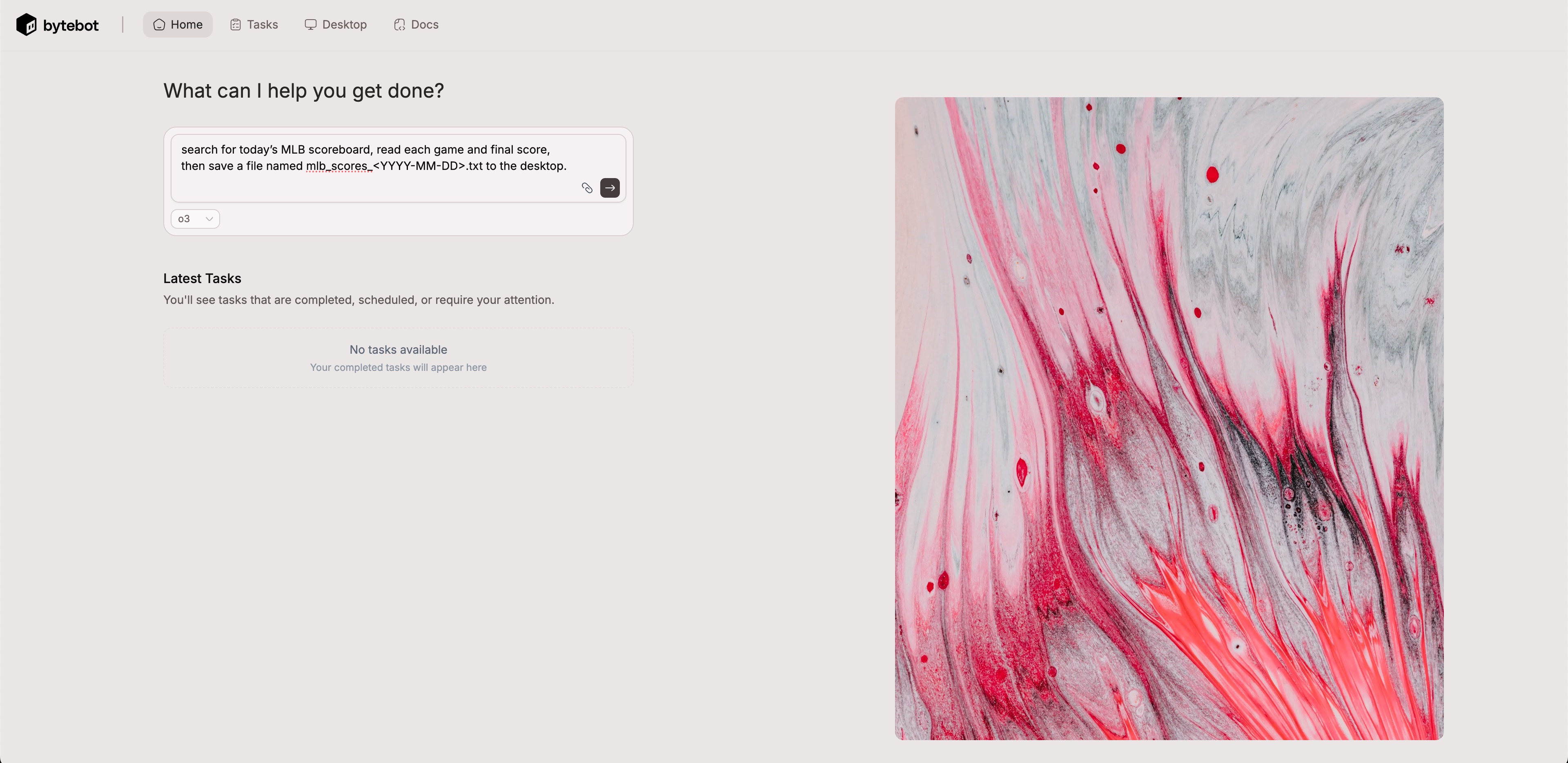Click the house icon beside Home
The image size is (1568, 763).
click(x=159, y=25)
